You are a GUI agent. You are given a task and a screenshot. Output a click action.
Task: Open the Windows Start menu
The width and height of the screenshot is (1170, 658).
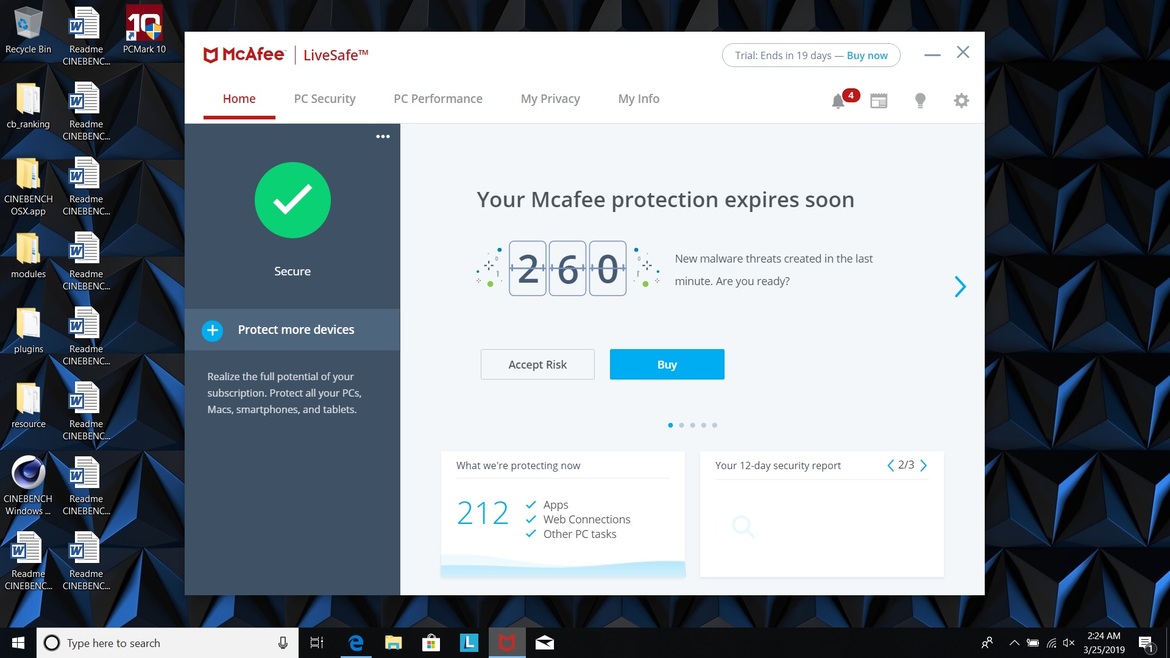point(18,642)
